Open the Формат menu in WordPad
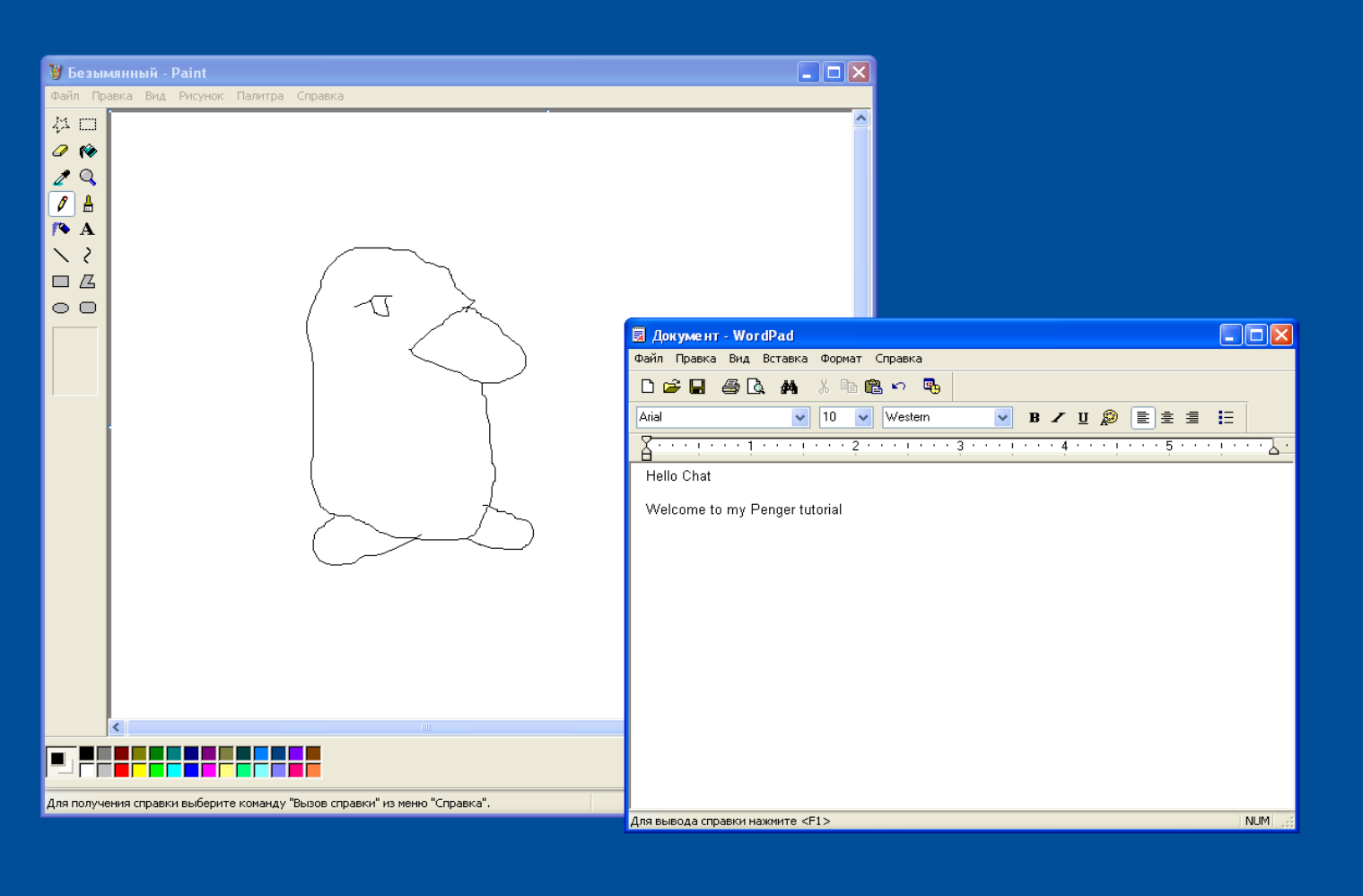 pyautogui.click(x=841, y=359)
